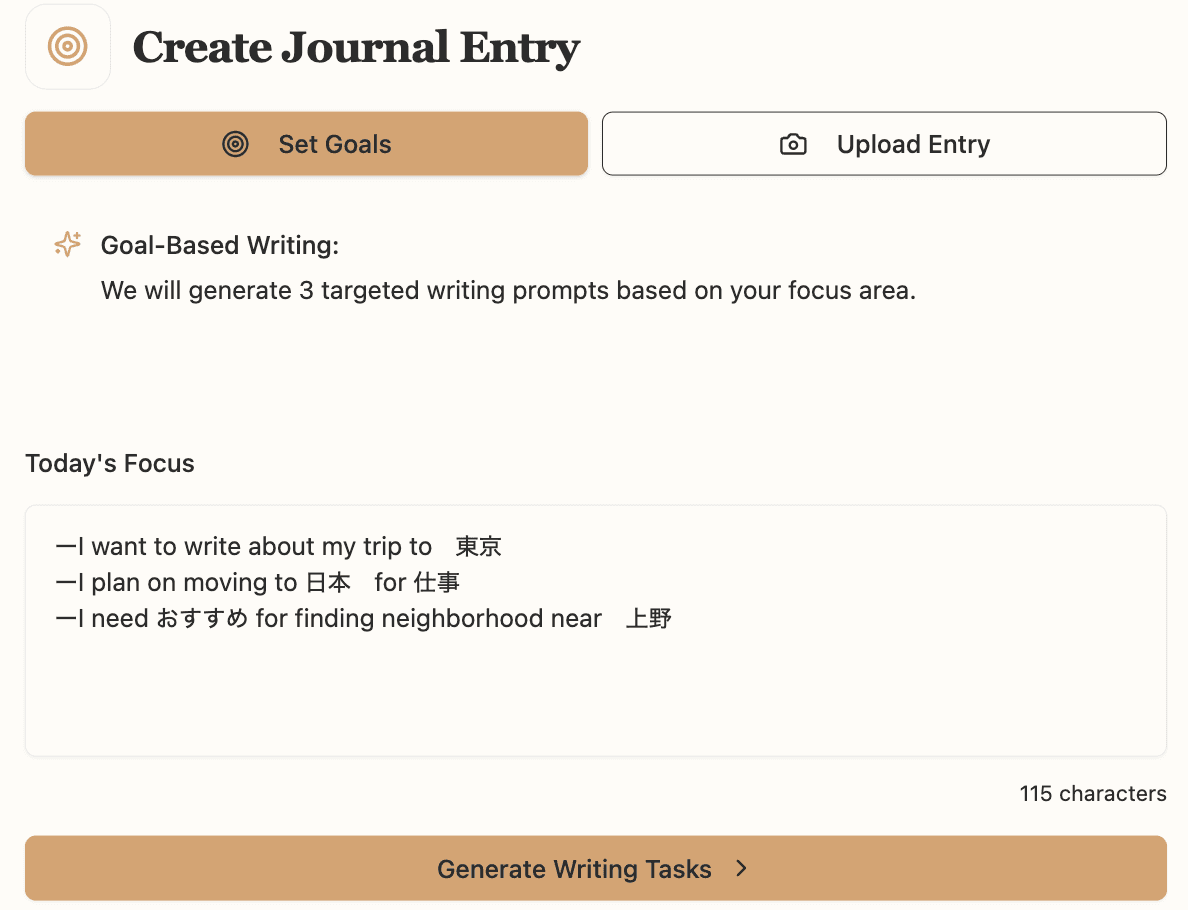Click the camera symbol on the right button

pos(793,144)
